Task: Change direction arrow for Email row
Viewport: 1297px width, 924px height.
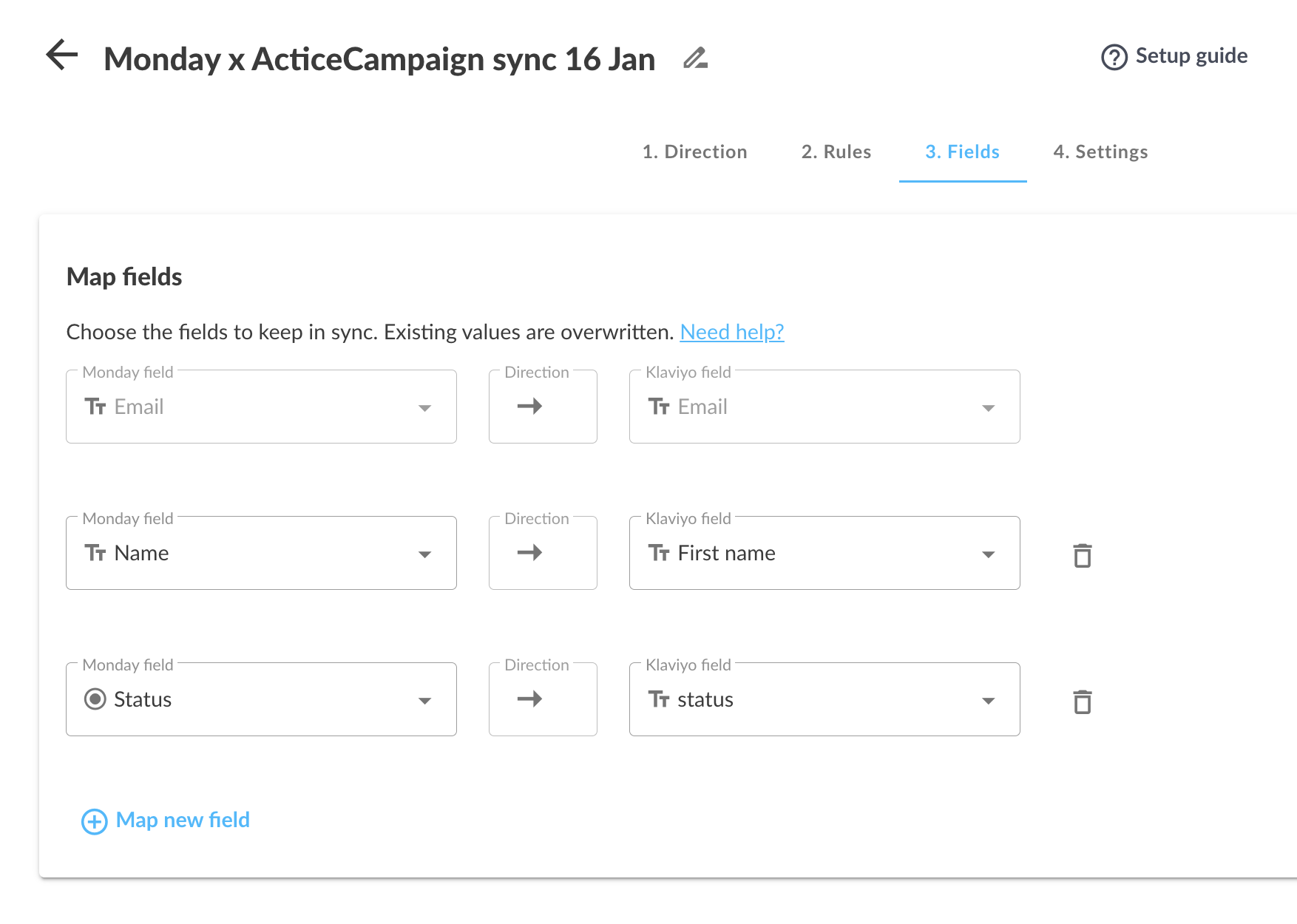Action: (529, 407)
